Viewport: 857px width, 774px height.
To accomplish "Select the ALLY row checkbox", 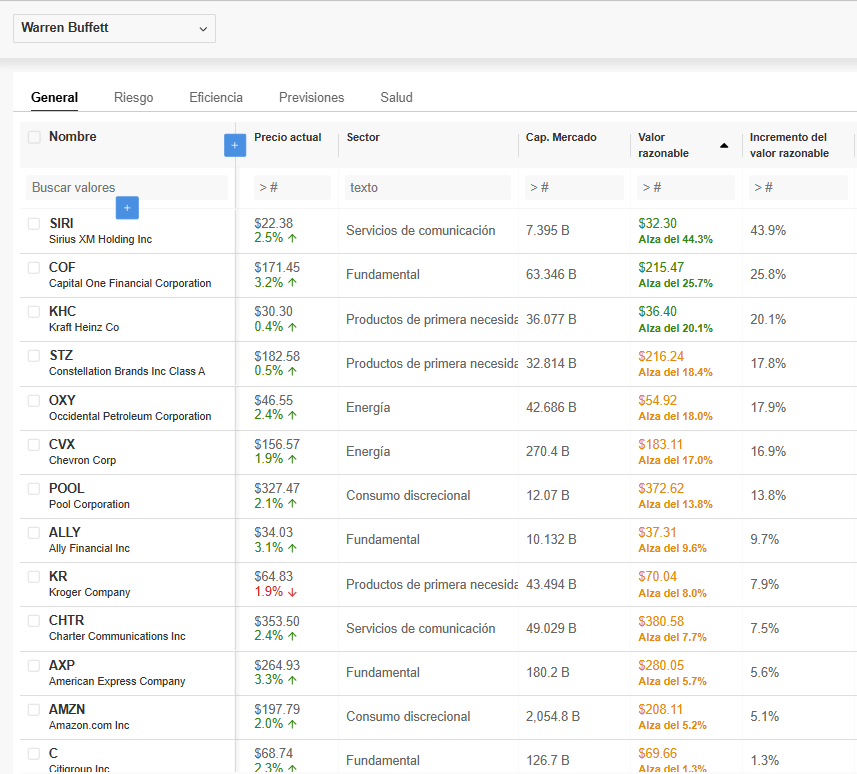I will 34,532.
